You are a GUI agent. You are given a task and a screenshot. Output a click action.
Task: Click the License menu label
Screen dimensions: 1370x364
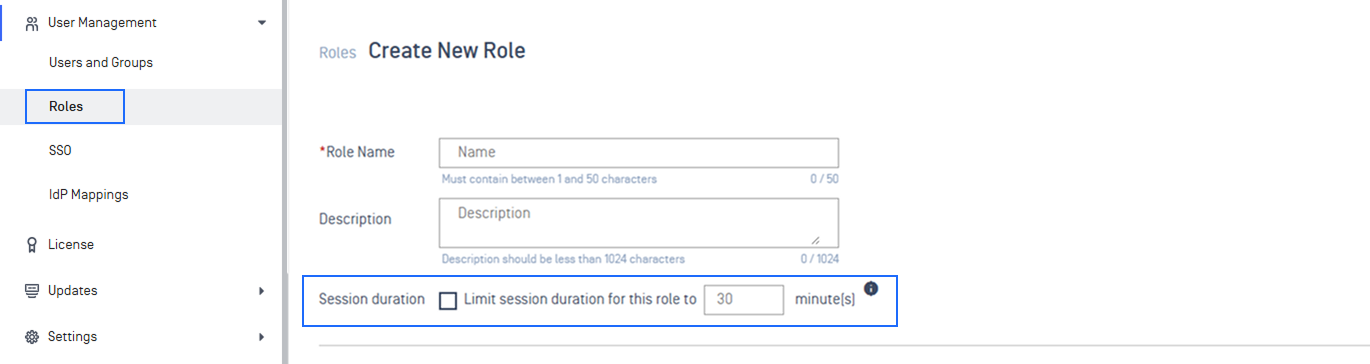(71, 244)
